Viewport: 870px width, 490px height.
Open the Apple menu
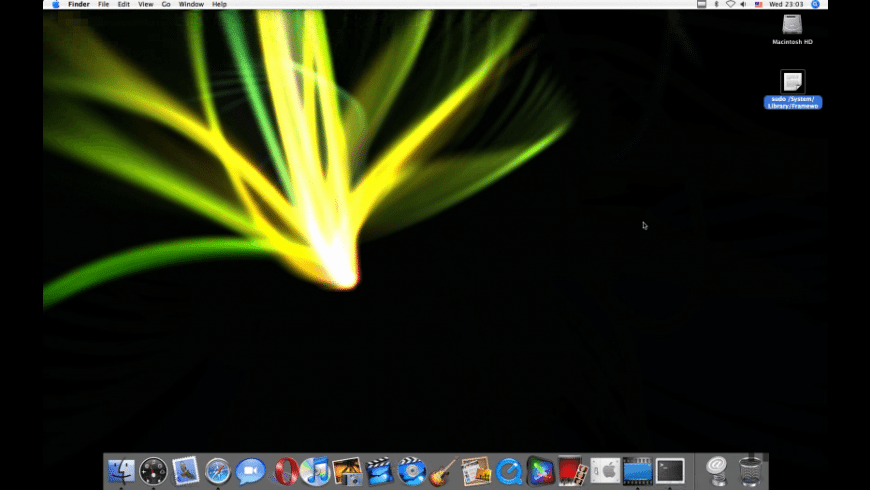[x=55, y=4]
